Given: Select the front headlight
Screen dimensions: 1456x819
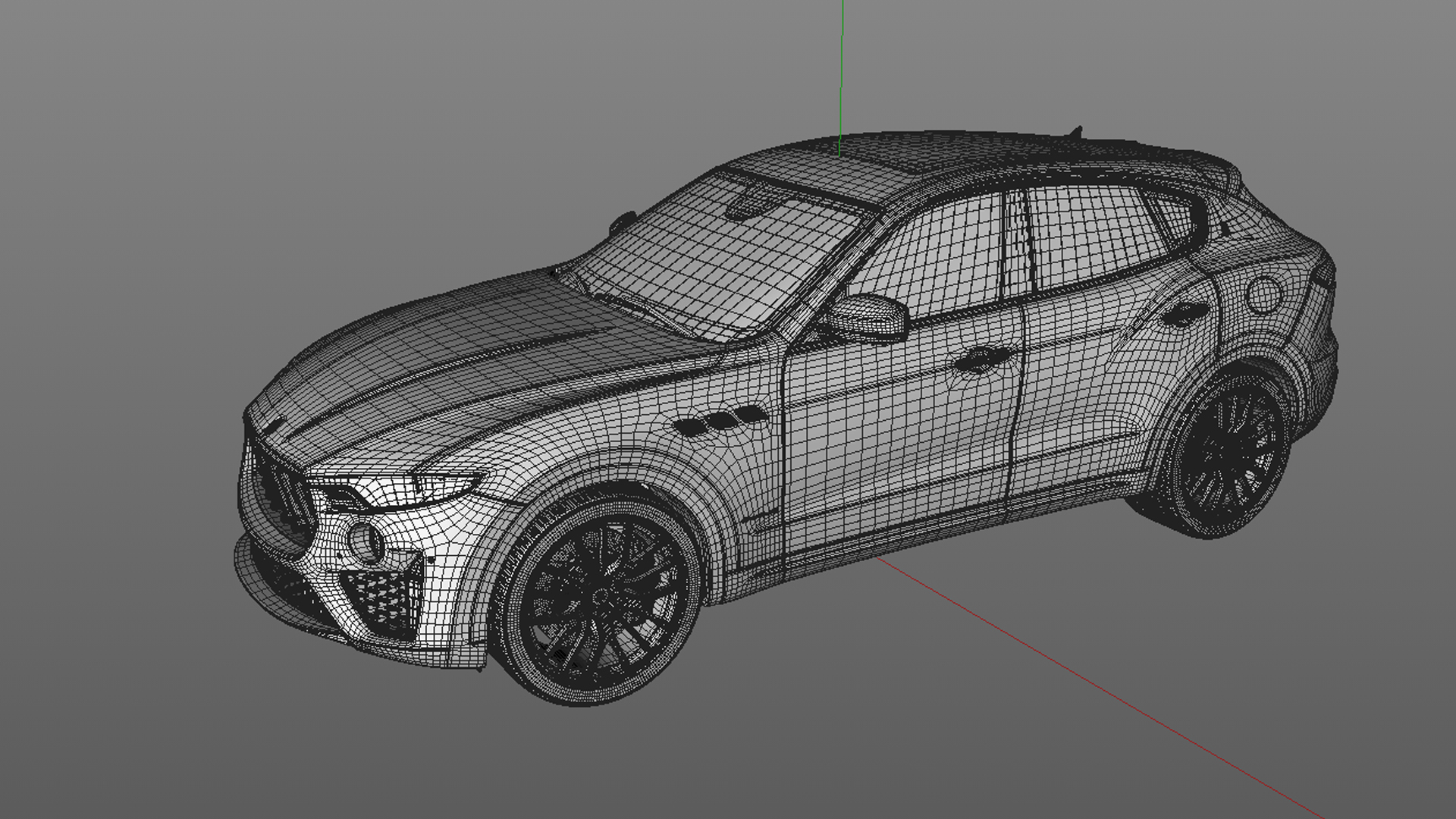Looking at the screenshot, I should click(x=406, y=489).
